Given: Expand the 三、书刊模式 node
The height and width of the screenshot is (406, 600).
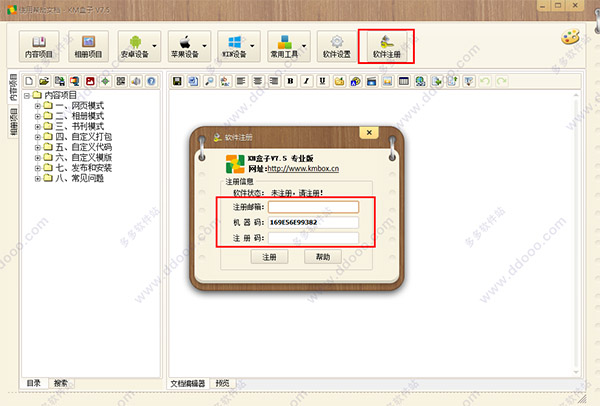Looking at the screenshot, I should point(38,126).
